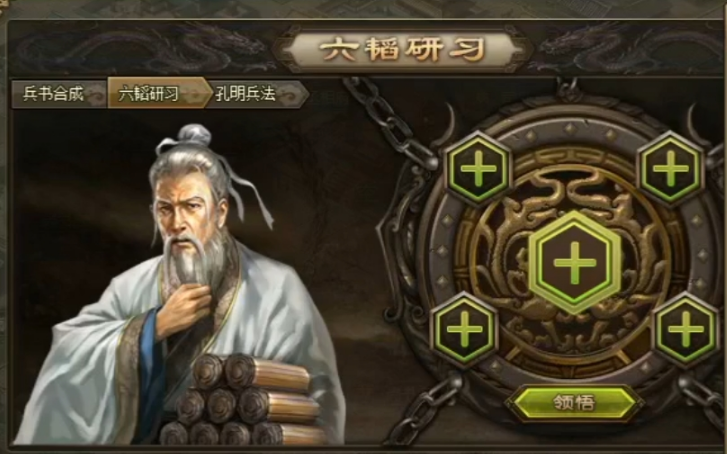The image size is (727, 454).
Task: Click the top-right green plus hexagon slot
Action: click(670, 168)
